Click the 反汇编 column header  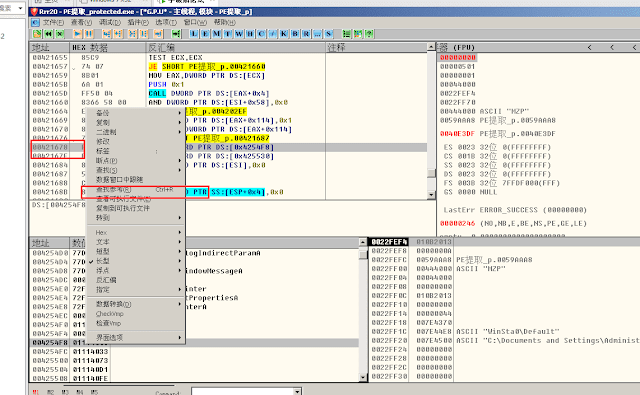click(x=236, y=48)
